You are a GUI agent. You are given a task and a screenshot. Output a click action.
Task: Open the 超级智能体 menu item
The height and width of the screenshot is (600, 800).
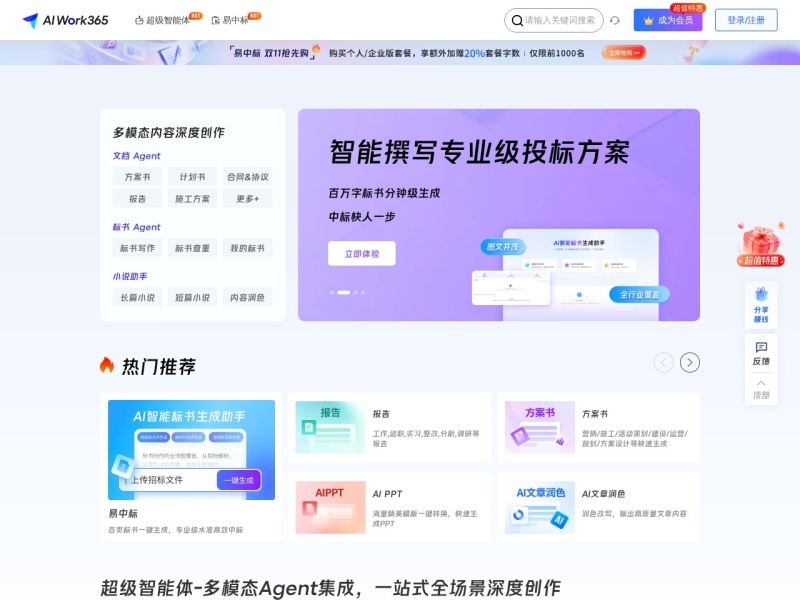point(163,20)
